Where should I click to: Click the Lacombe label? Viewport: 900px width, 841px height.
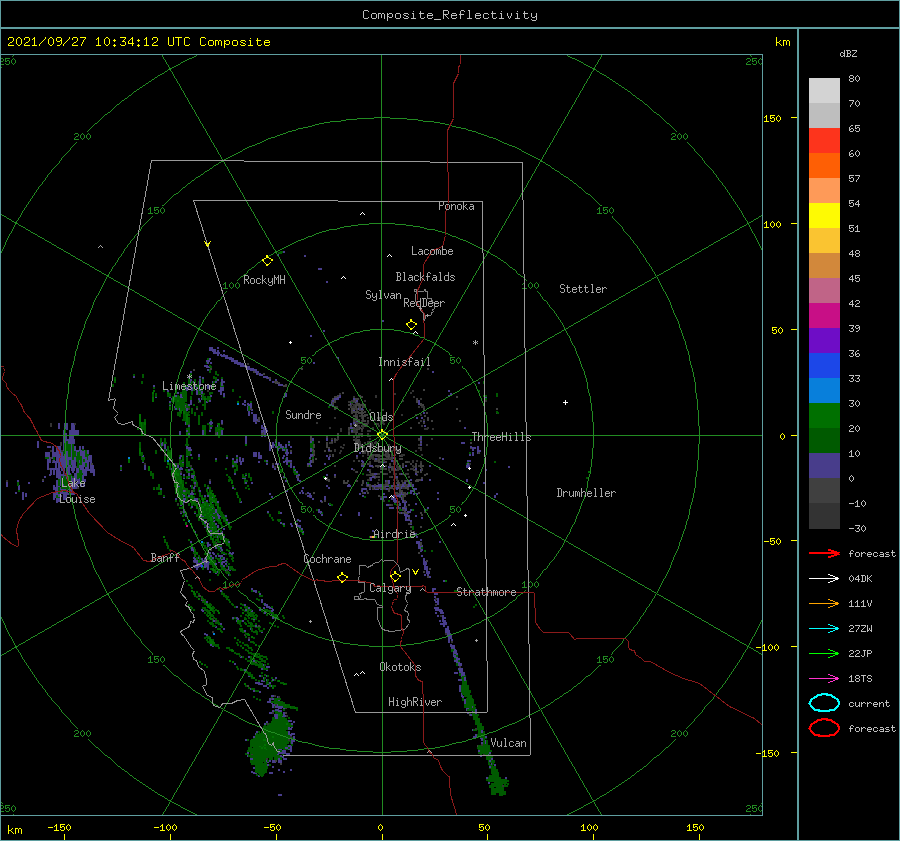click(432, 251)
